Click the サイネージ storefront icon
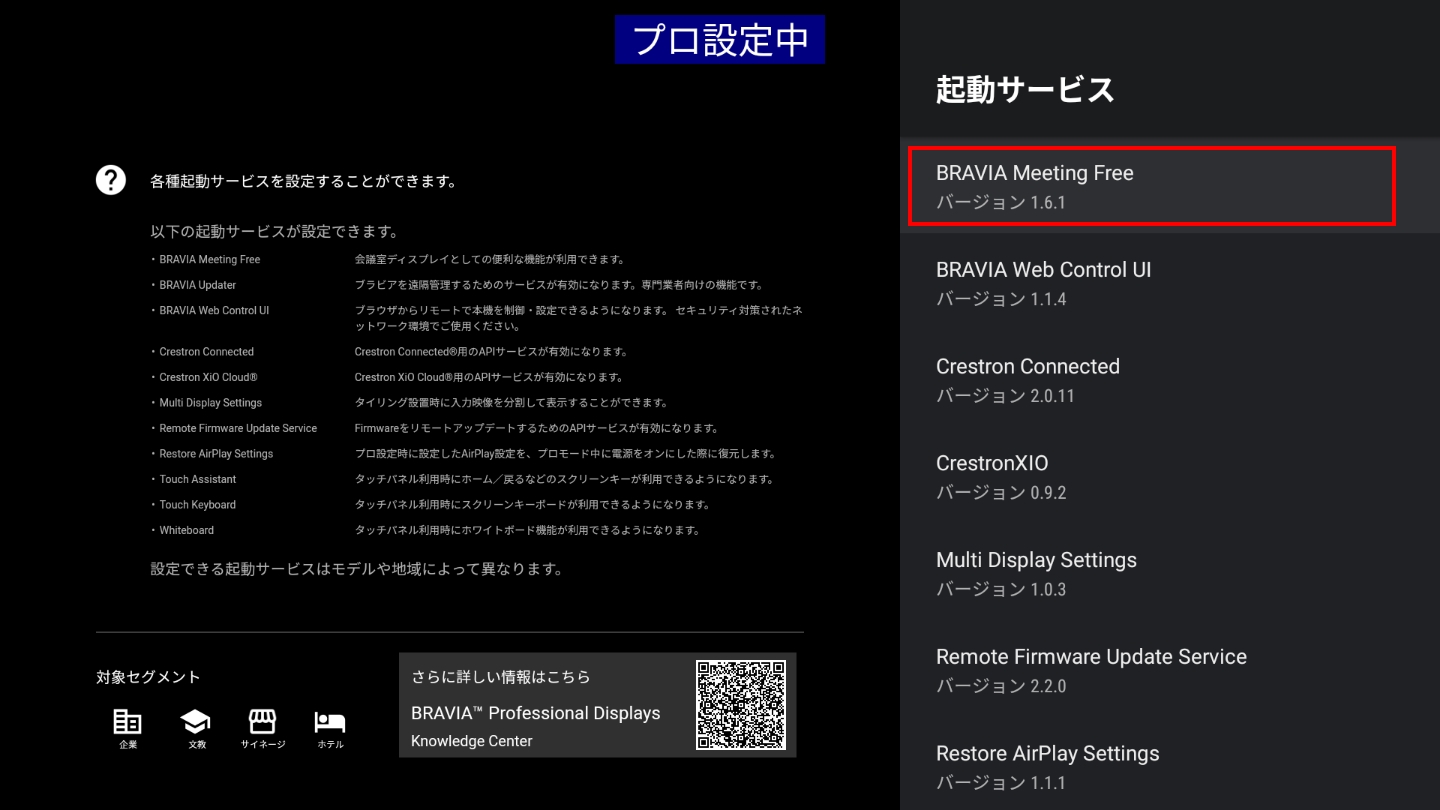 click(262, 722)
